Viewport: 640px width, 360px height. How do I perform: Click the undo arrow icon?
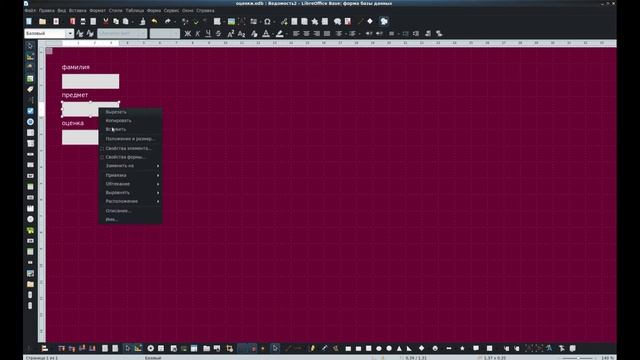tap(154, 21)
